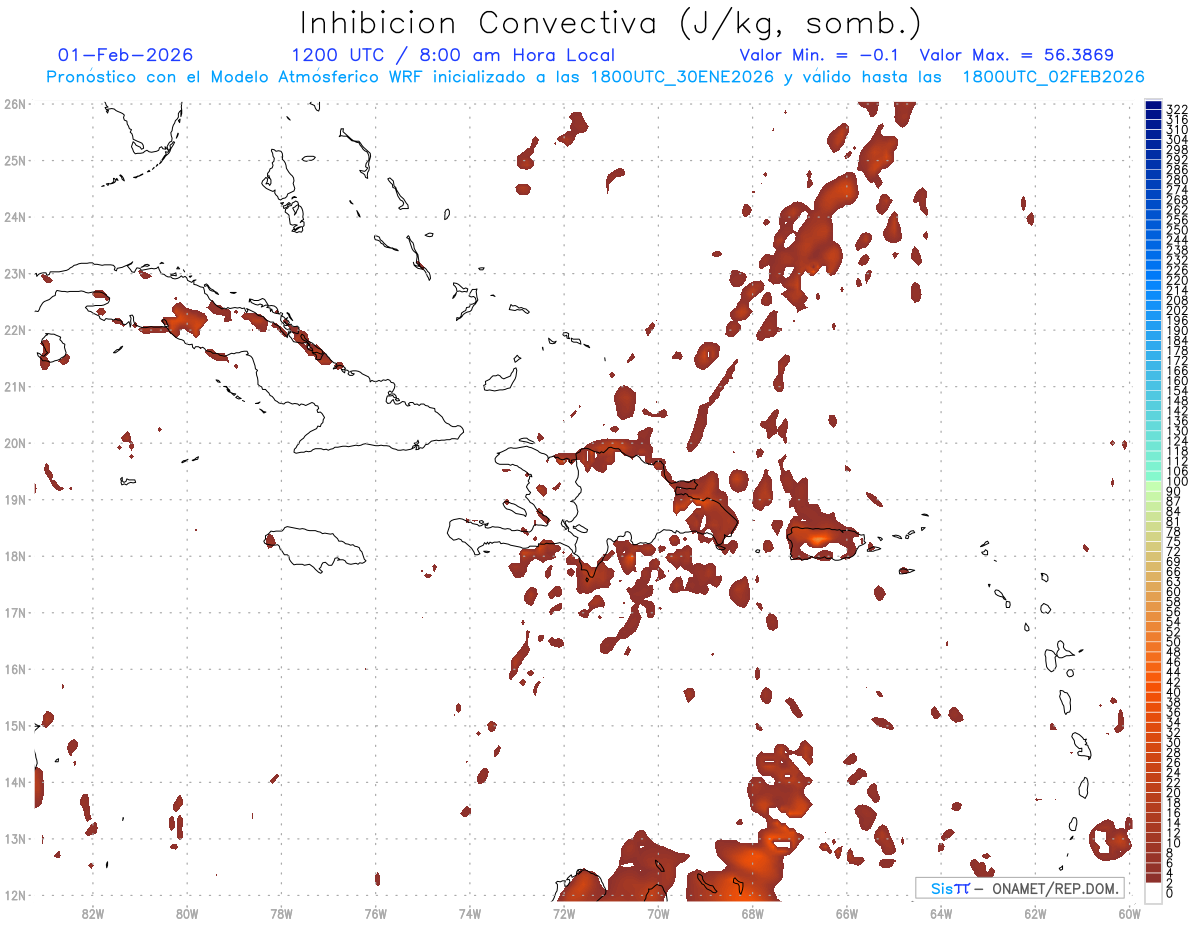
Task: Click the '1800UTC_02FEB2026' validity time
Action: [x=1053, y=77]
